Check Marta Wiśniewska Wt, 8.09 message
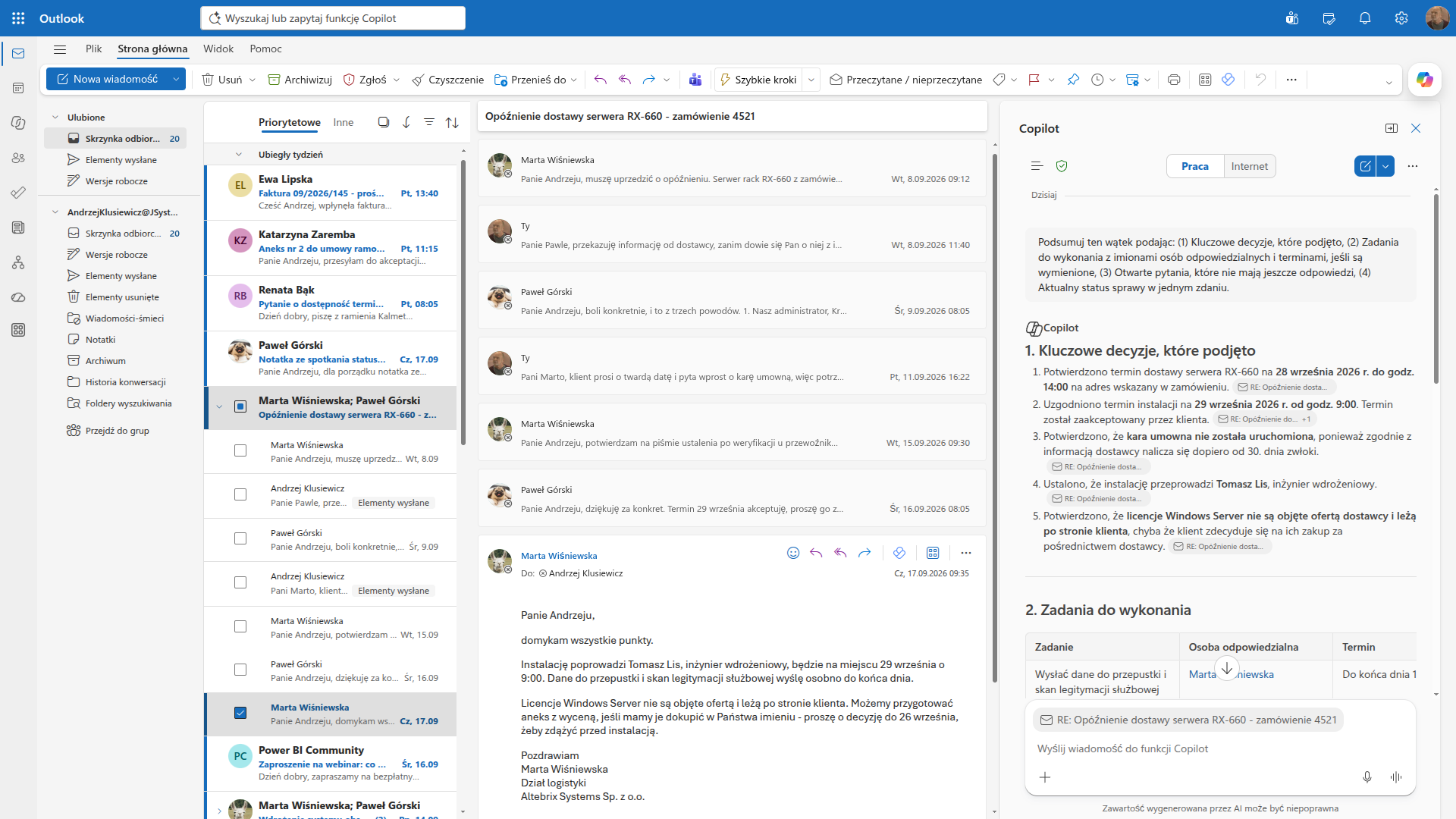Viewport: 1456px width, 819px height. (240, 450)
